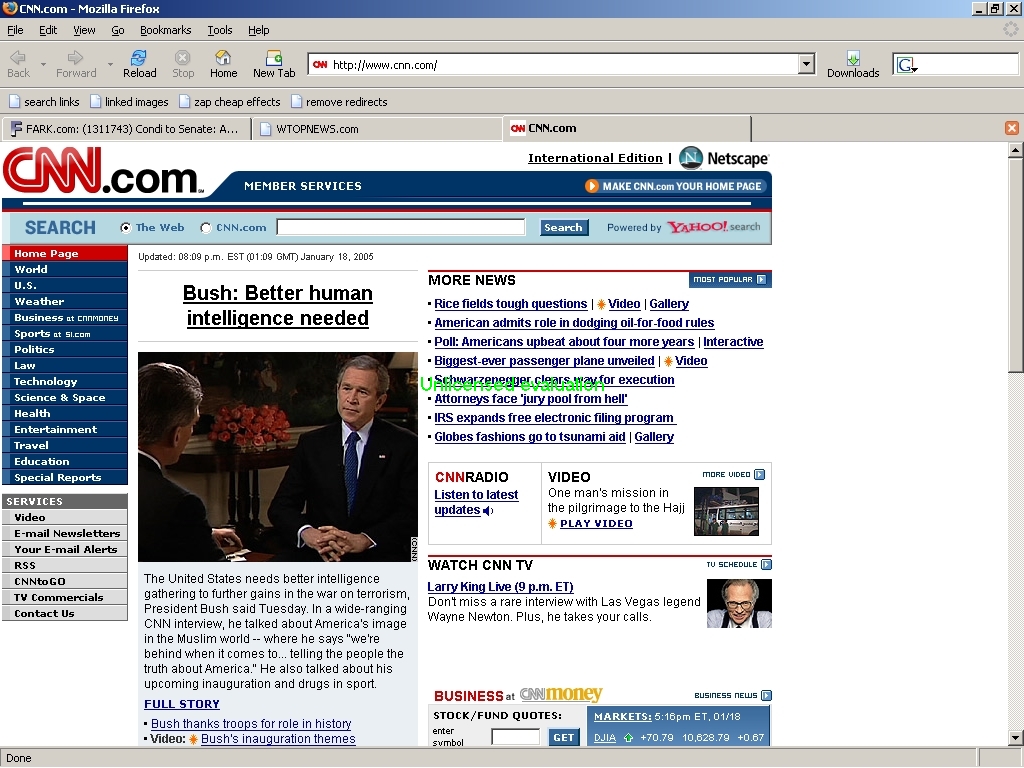
Task: Click the vertical scrollbar down arrow
Action: (x=1015, y=739)
